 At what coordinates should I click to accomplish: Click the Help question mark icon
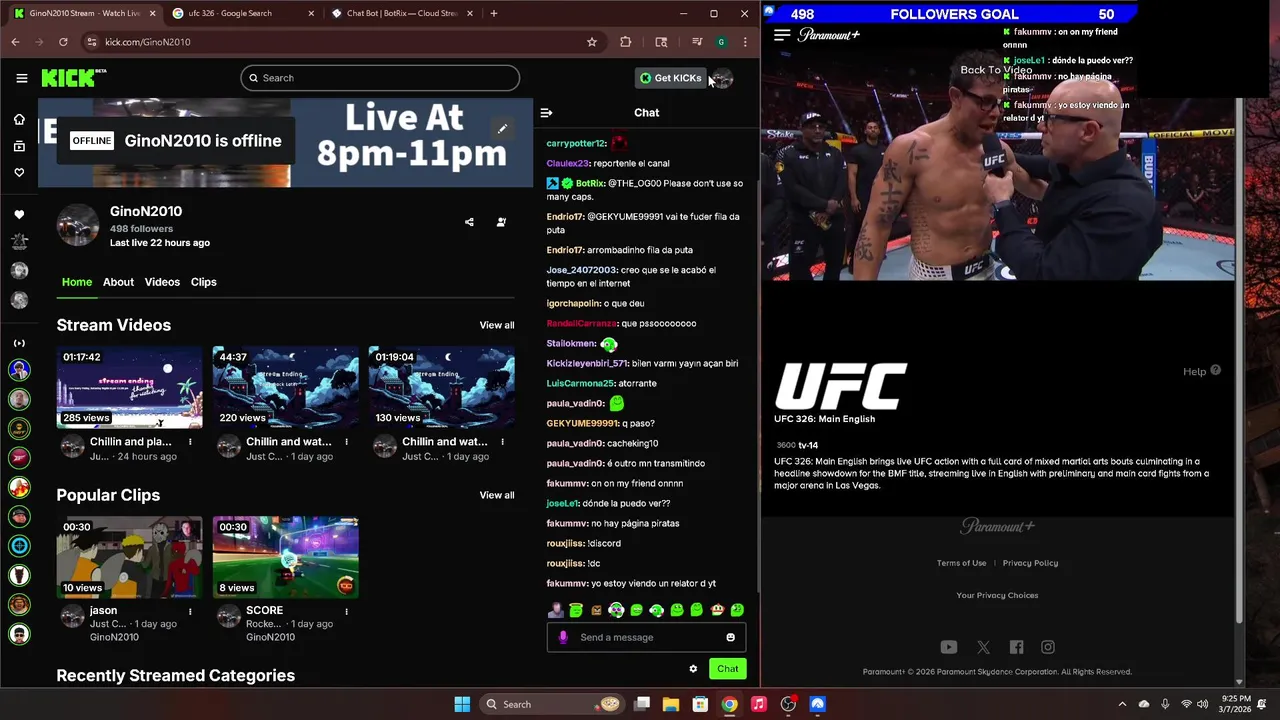click(x=1215, y=370)
